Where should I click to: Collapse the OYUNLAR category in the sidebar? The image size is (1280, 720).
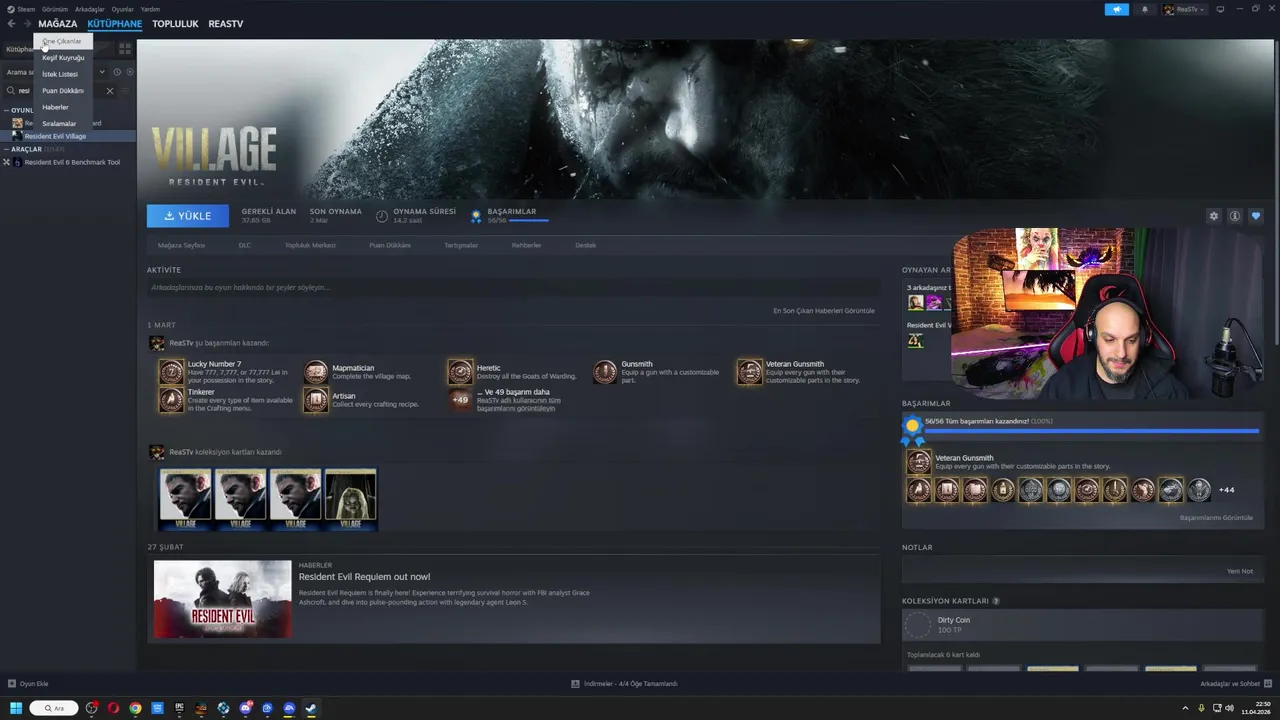coord(6,110)
